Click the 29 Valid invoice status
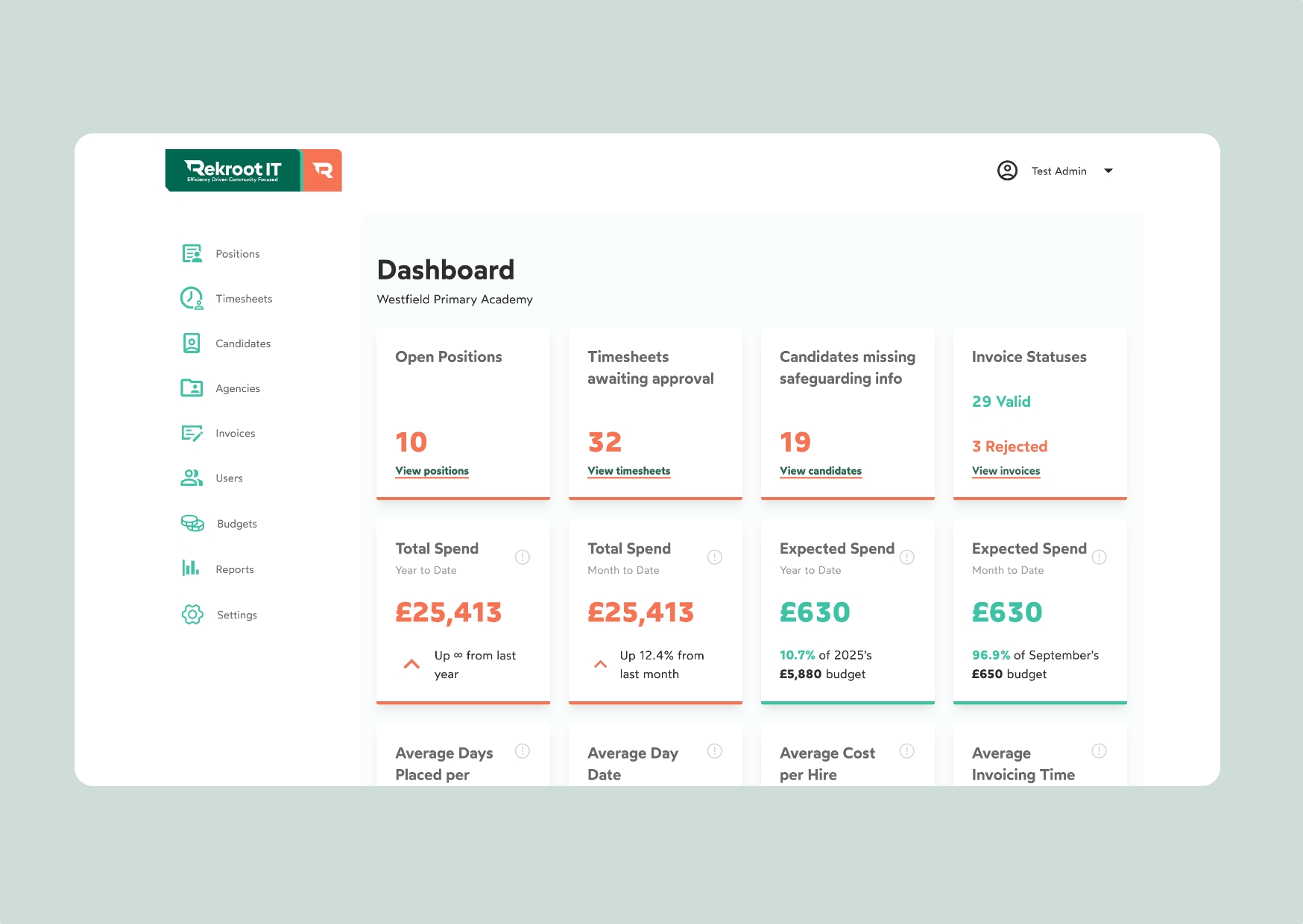 click(1001, 402)
